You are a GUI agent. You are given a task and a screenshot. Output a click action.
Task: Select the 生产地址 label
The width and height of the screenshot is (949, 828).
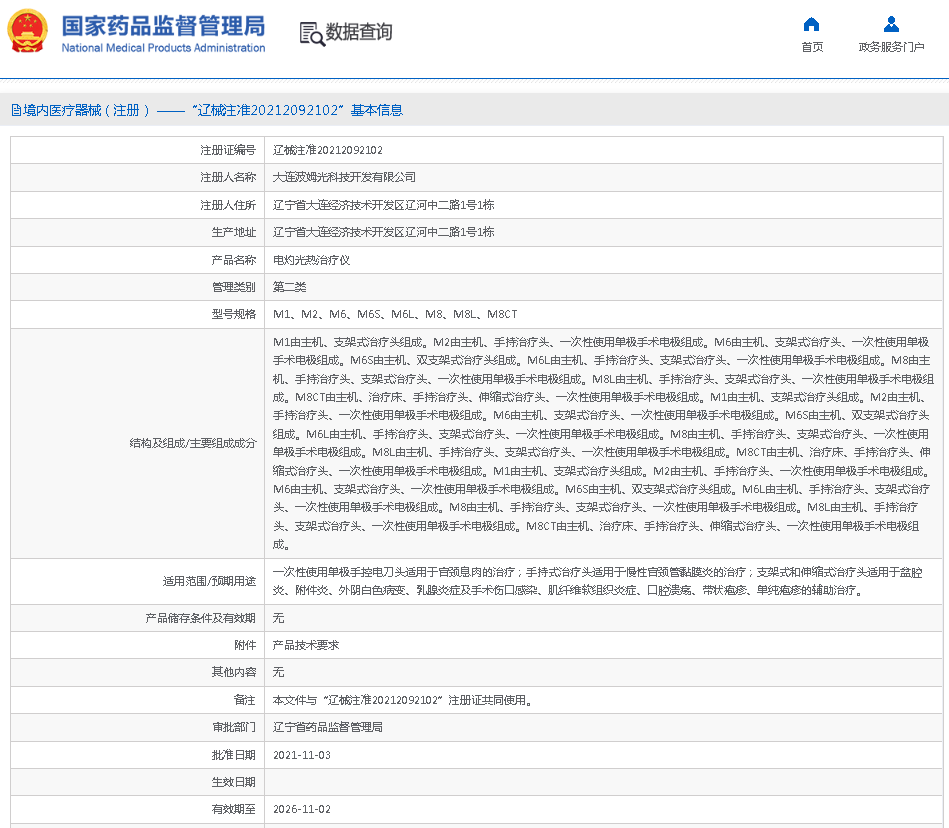click(234, 232)
